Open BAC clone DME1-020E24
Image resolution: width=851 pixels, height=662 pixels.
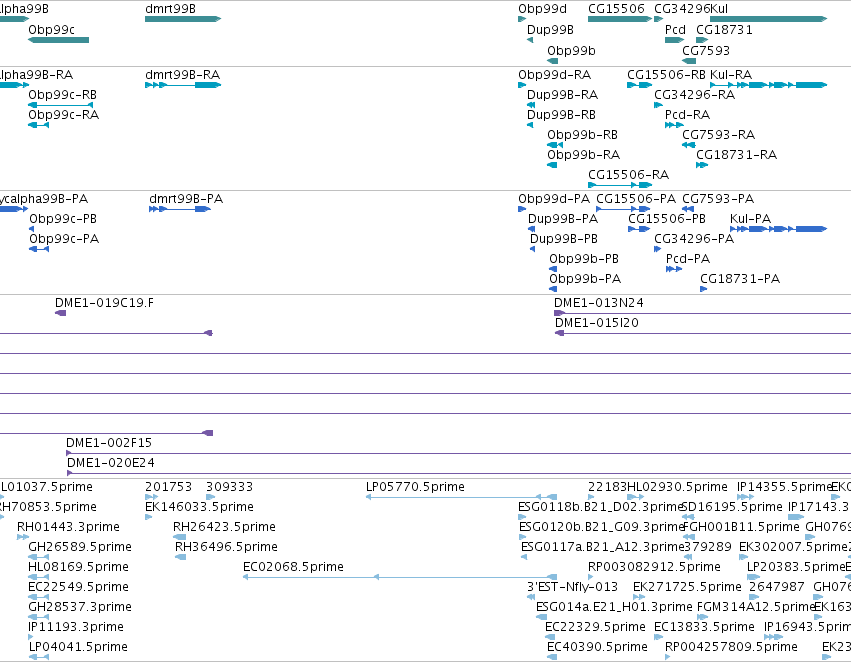111,463
